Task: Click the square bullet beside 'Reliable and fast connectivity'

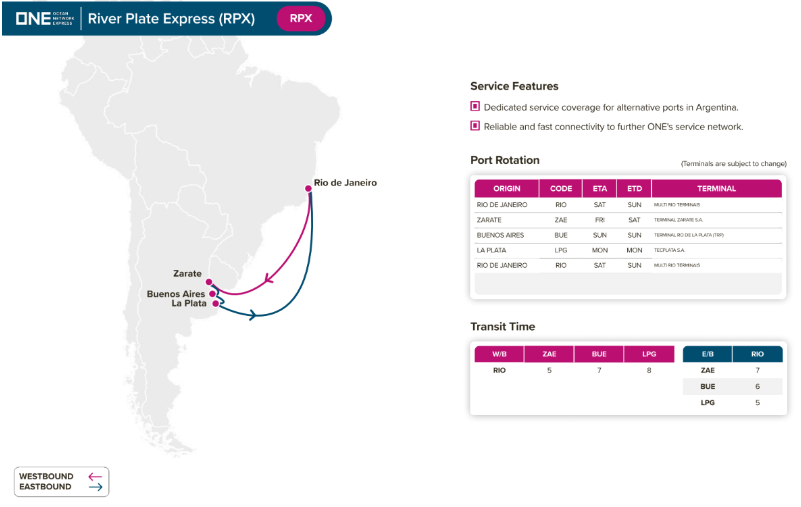Action: click(x=475, y=126)
